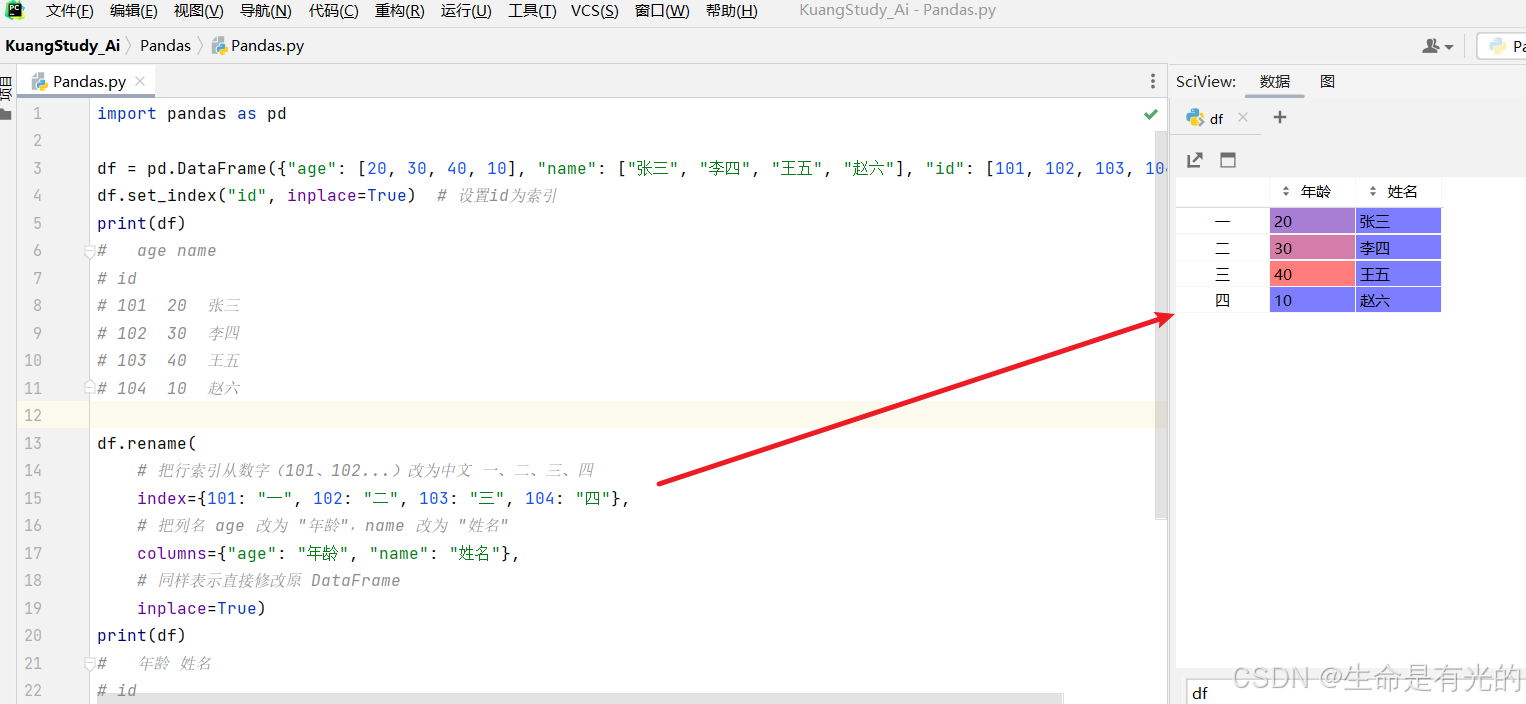
Task: Click Pandas.py breadcrumb in navigation bar
Action: click(x=258, y=46)
